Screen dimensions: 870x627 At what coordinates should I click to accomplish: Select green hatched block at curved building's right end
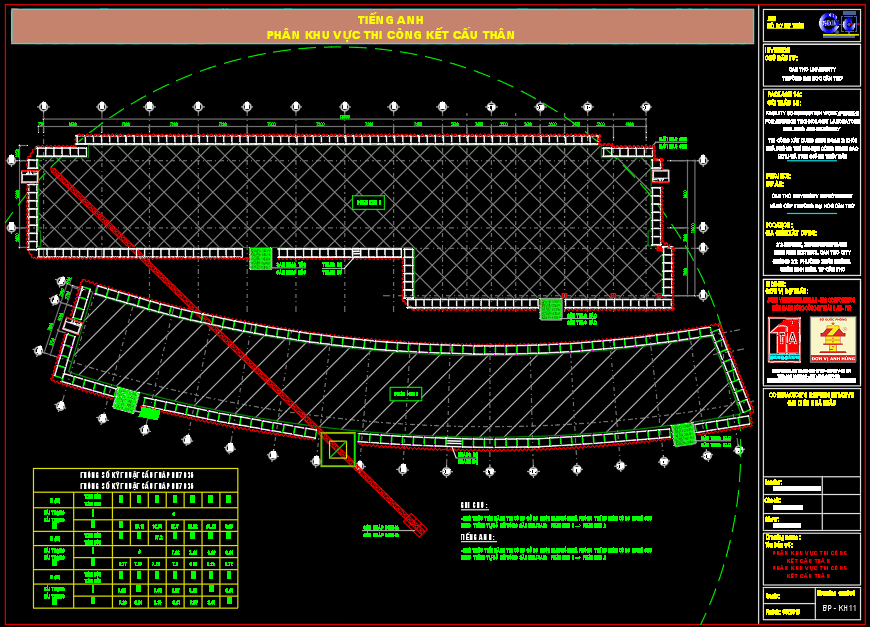pos(683,434)
